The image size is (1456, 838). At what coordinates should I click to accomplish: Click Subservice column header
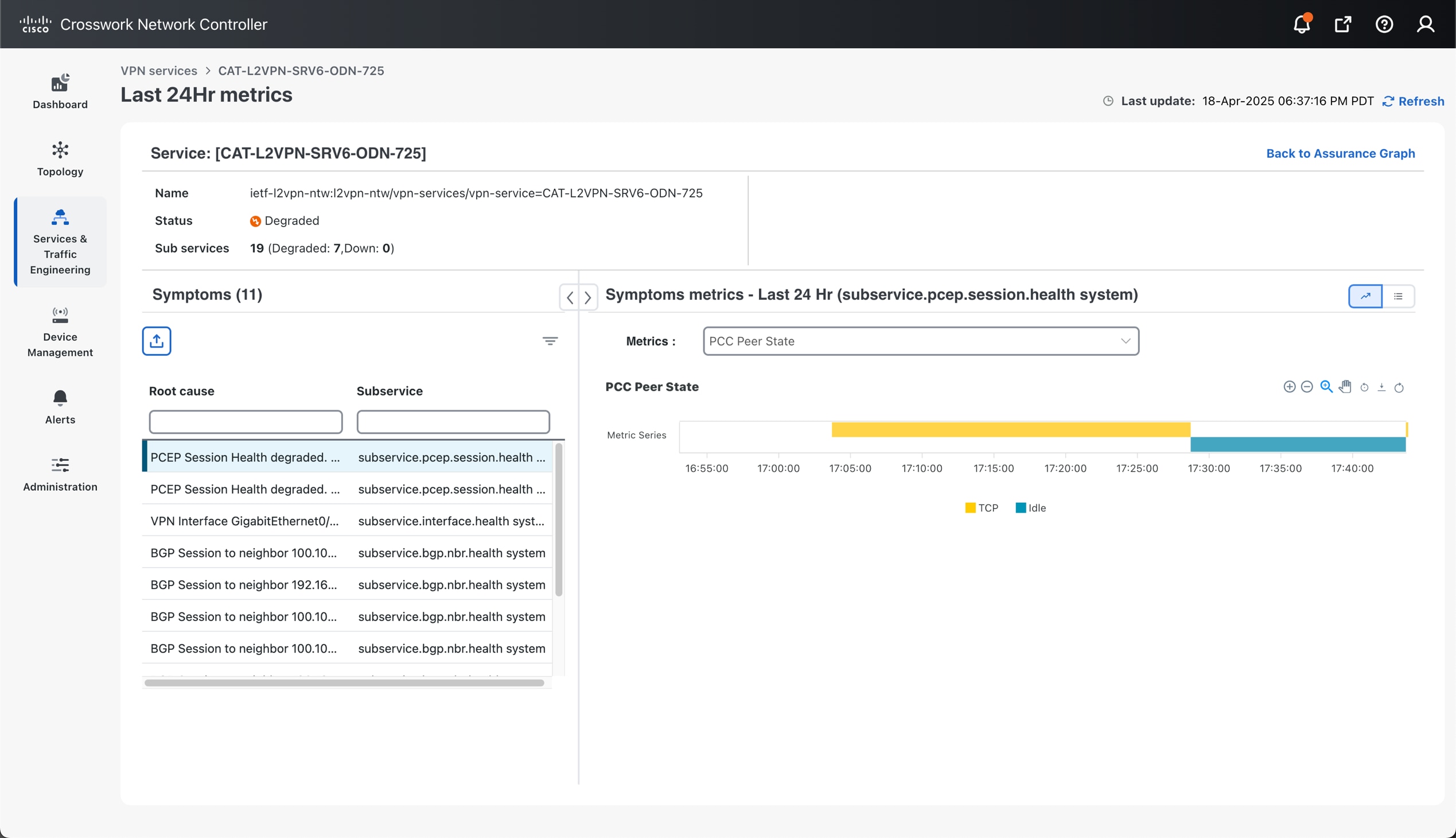(x=390, y=391)
